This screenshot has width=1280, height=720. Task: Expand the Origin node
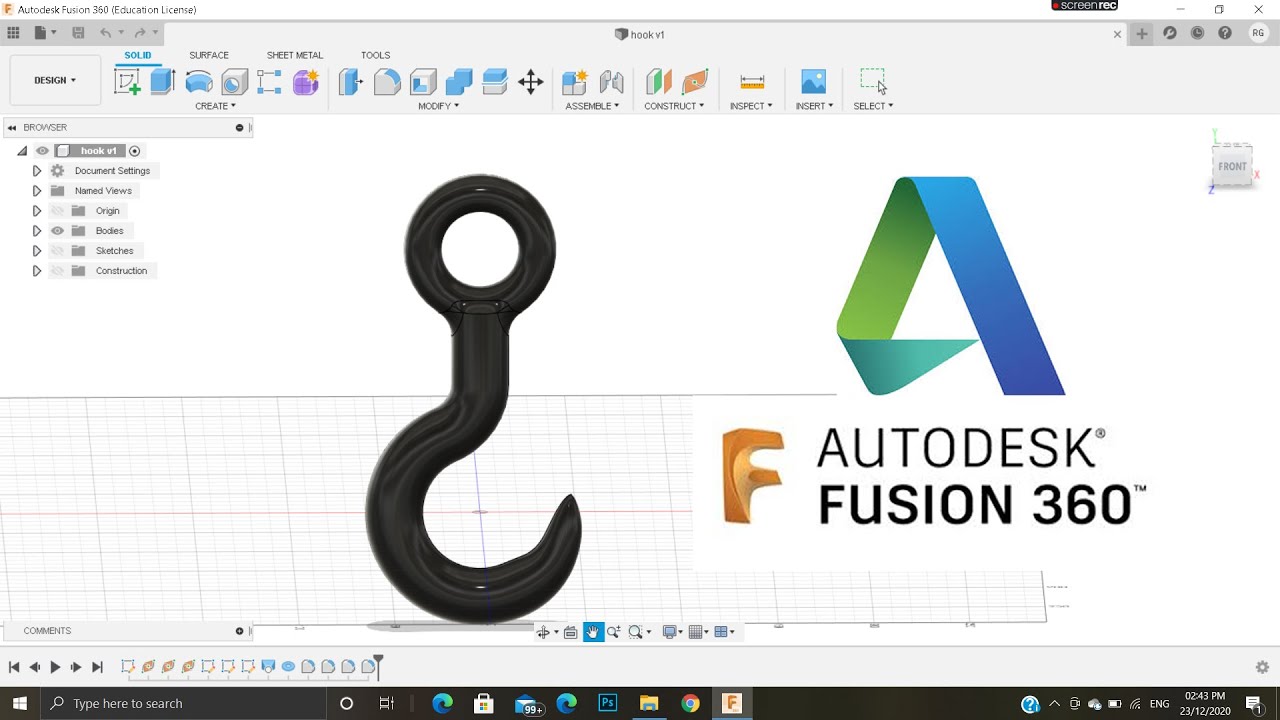coord(37,211)
